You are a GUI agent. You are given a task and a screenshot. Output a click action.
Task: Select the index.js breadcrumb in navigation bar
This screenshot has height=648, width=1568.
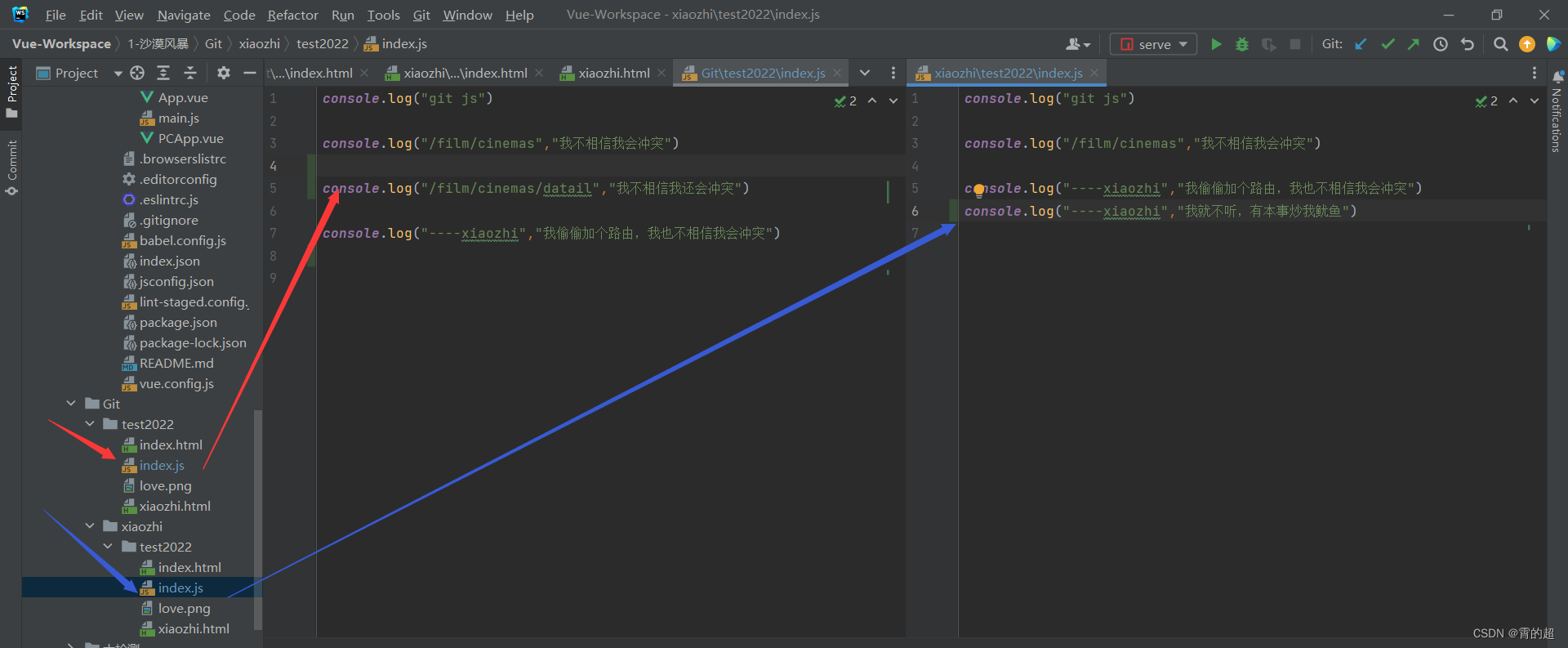tap(395, 44)
